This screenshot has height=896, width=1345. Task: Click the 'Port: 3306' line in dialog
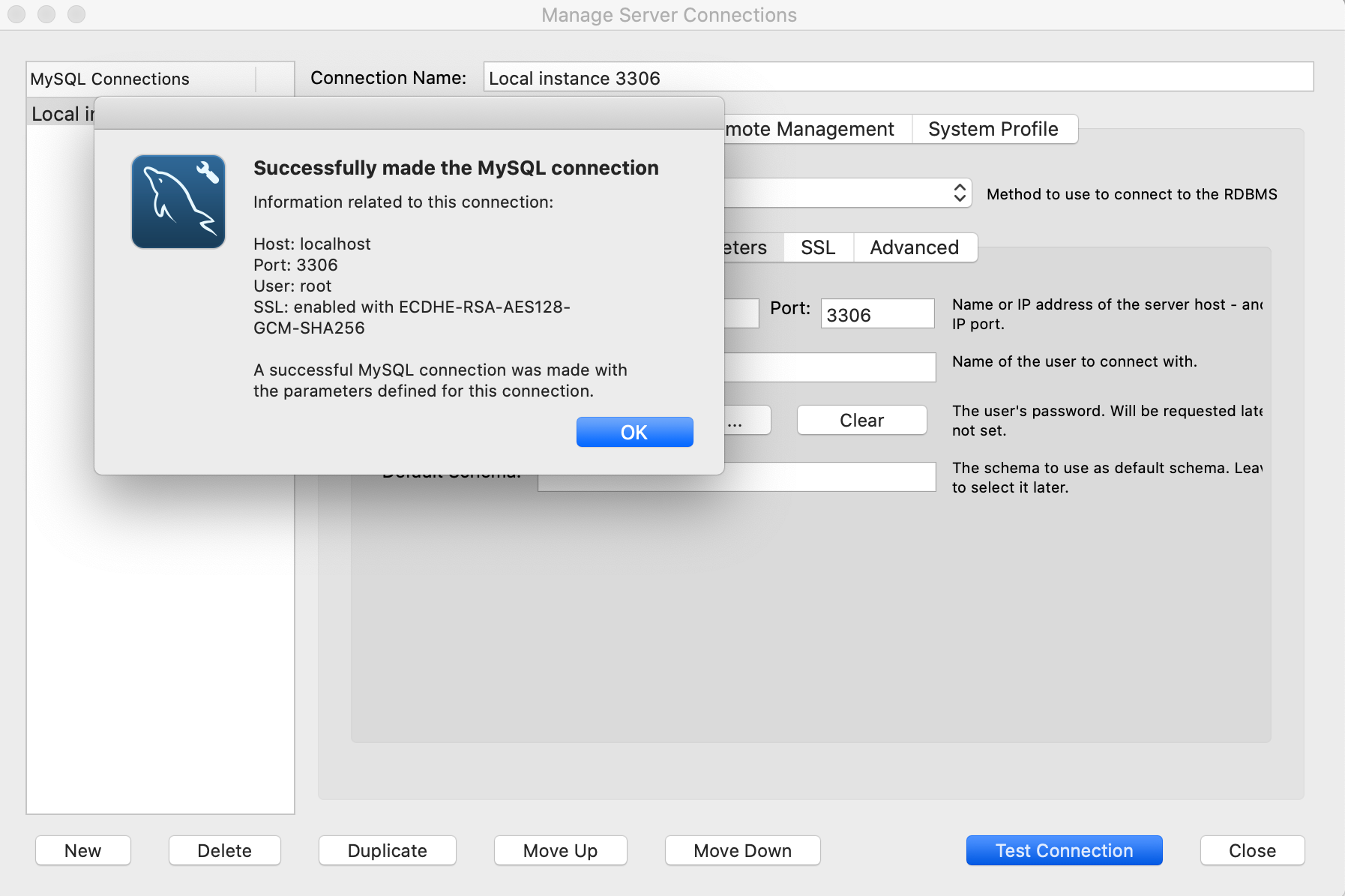pyautogui.click(x=295, y=265)
